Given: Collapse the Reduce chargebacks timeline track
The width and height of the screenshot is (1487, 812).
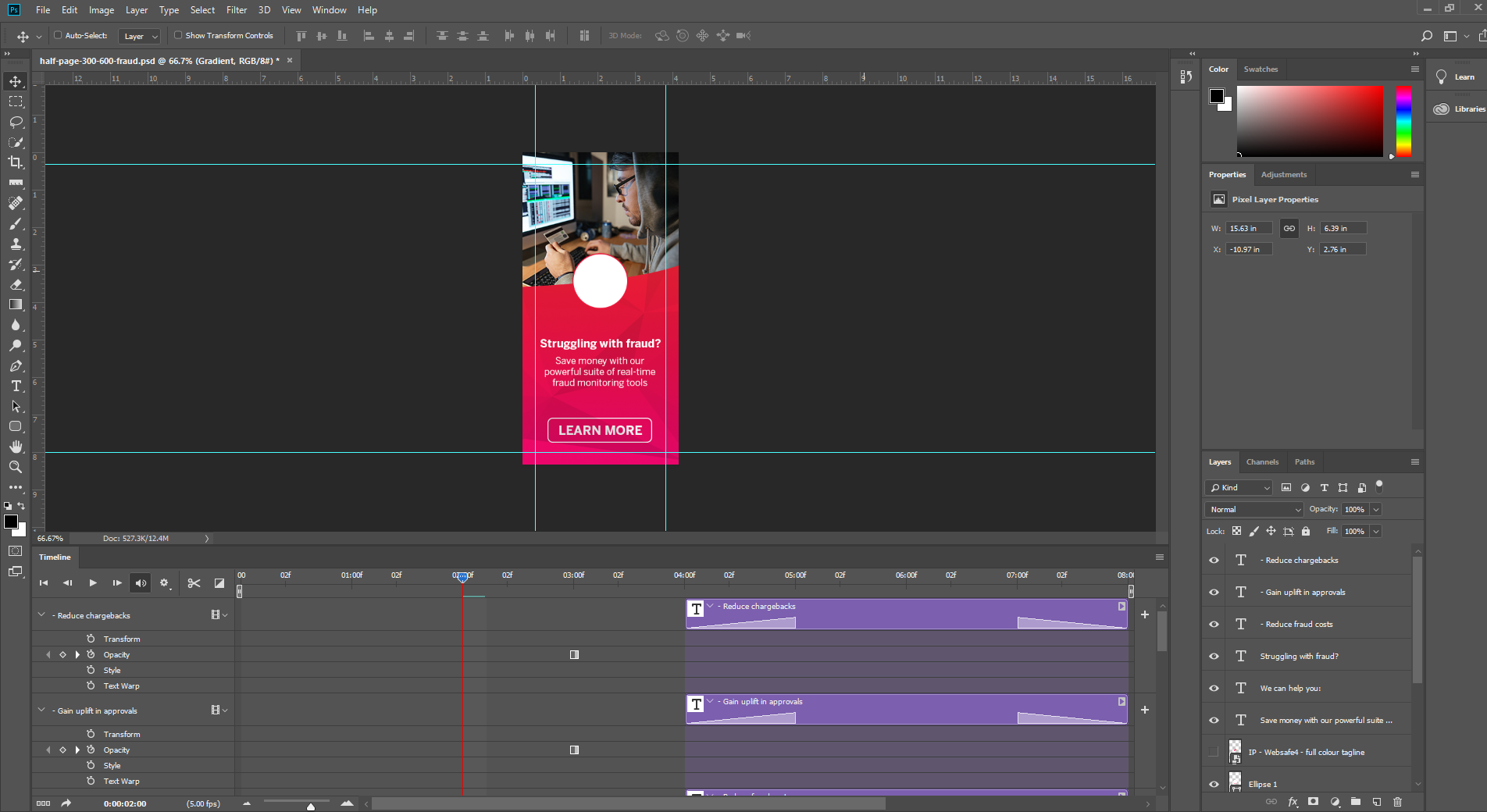Looking at the screenshot, I should coord(41,615).
